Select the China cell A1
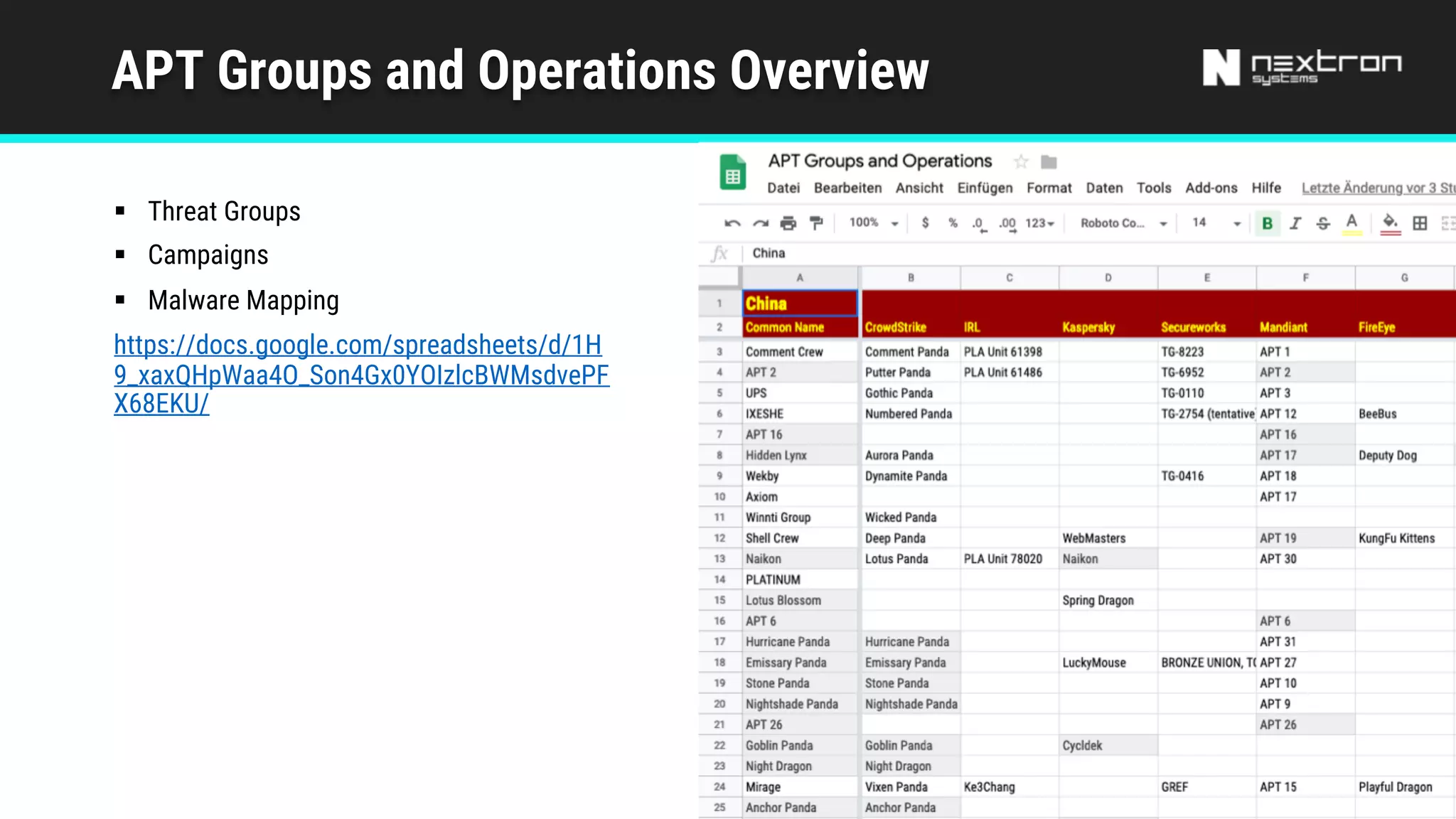Viewport: 1456px width, 819px height. pos(800,304)
